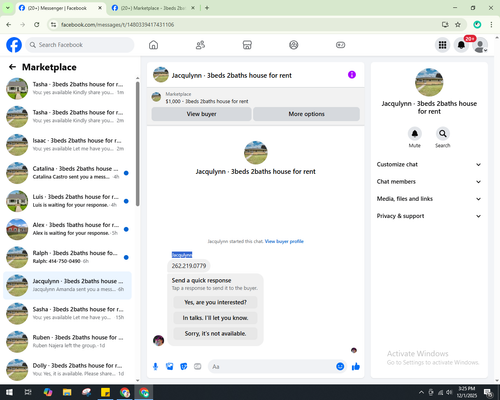The width and height of the screenshot is (500, 400).
Task: Expand Privacy & support section
Action: point(429,216)
